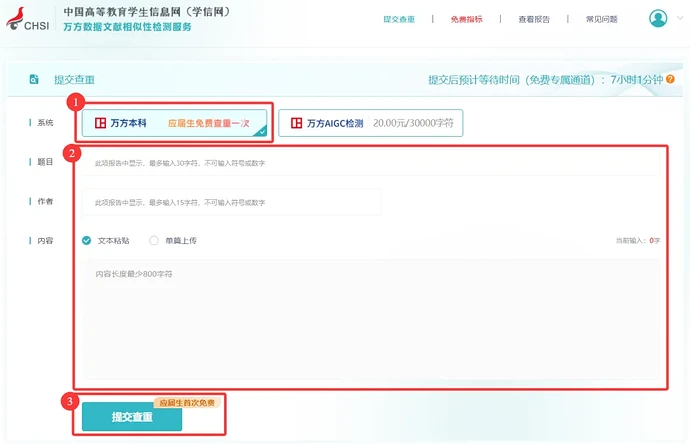Expand the account dropdown arrow
Screen dimensions: 690x444
coord(680,18)
